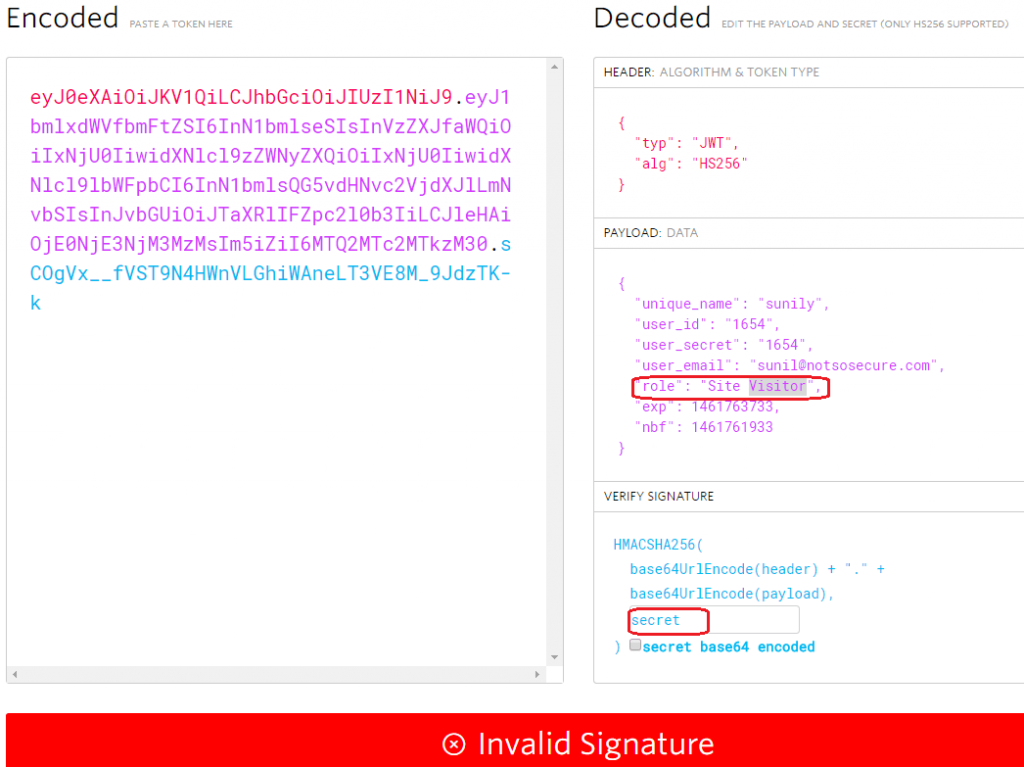Click the base64UrlEncode(header) line
Screen dimensions: 1024x767
(757, 569)
